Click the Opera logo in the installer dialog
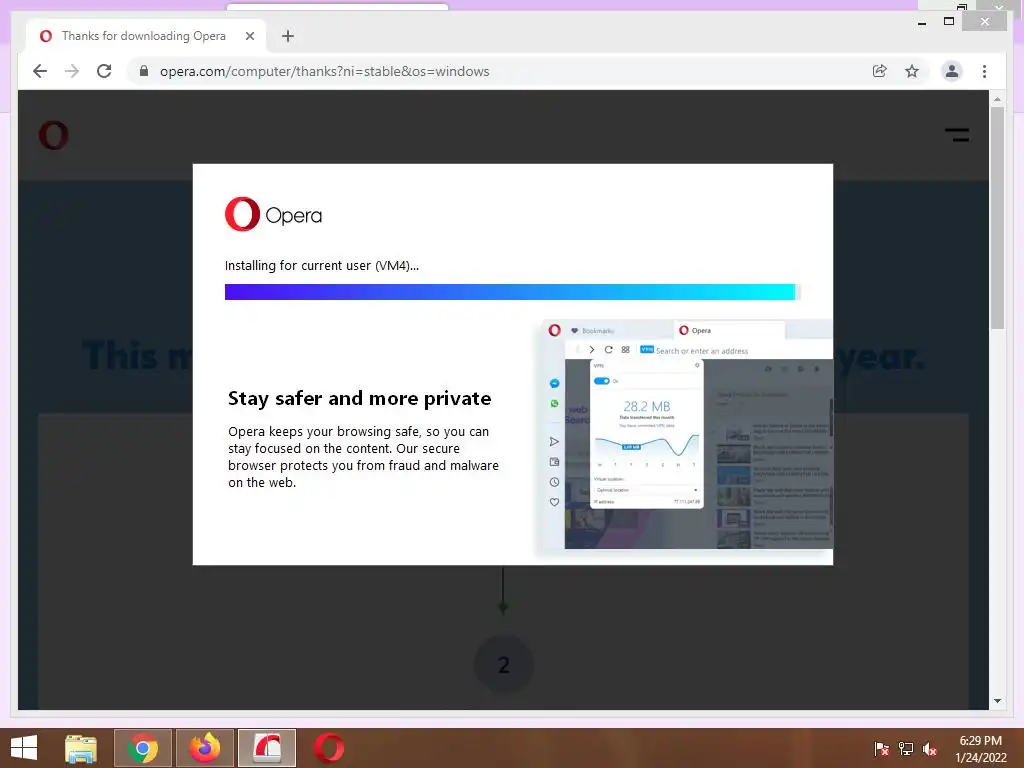Image resolution: width=1024 pixels, height=768 pixels. point(274,214)
